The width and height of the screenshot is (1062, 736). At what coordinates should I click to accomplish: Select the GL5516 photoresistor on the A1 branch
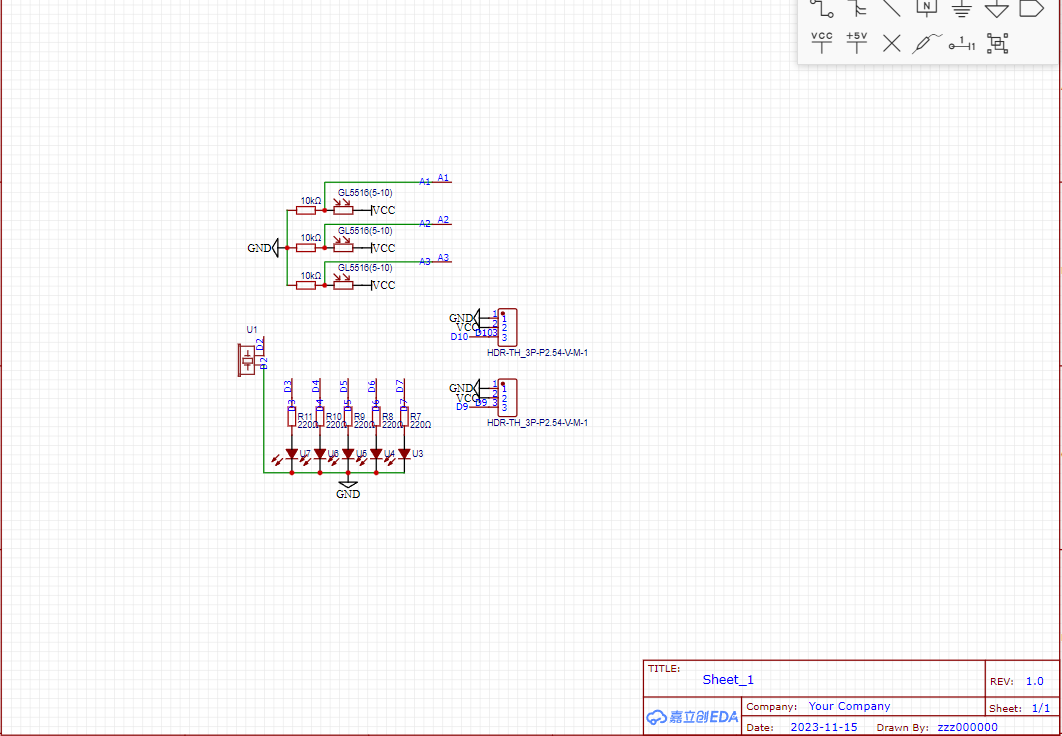(x=343, y=209)
